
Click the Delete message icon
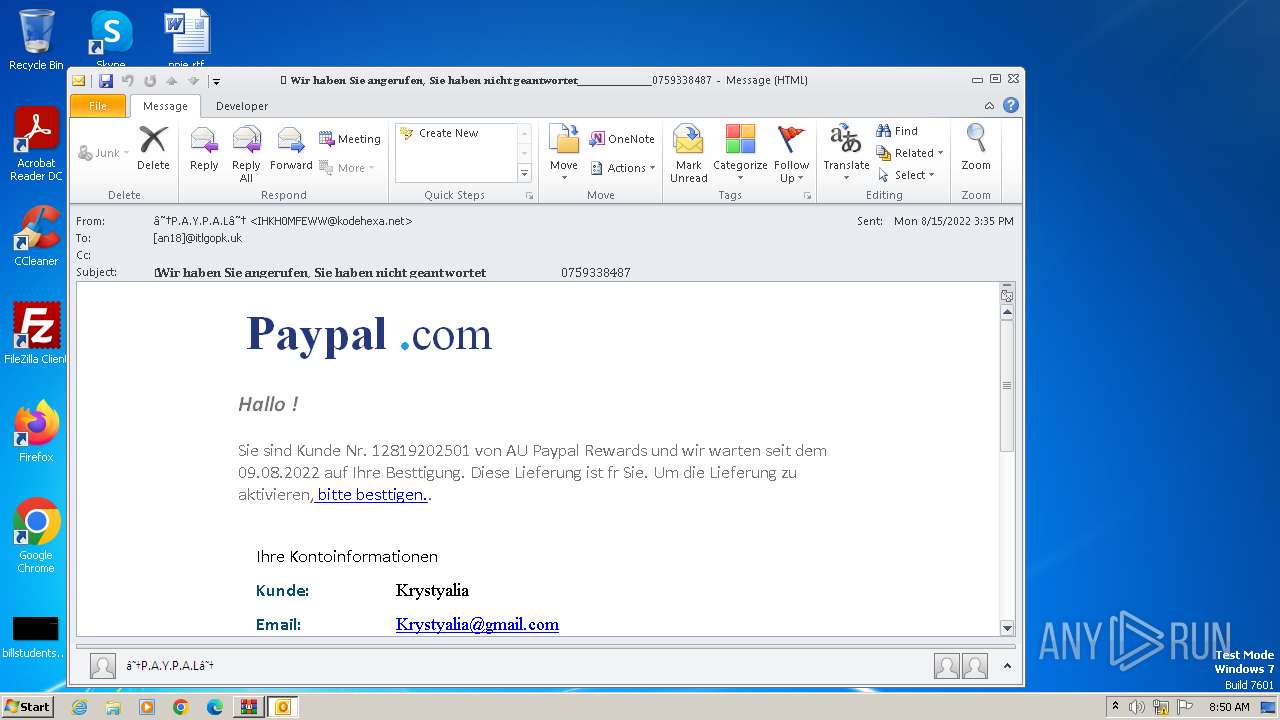[153, 150]
